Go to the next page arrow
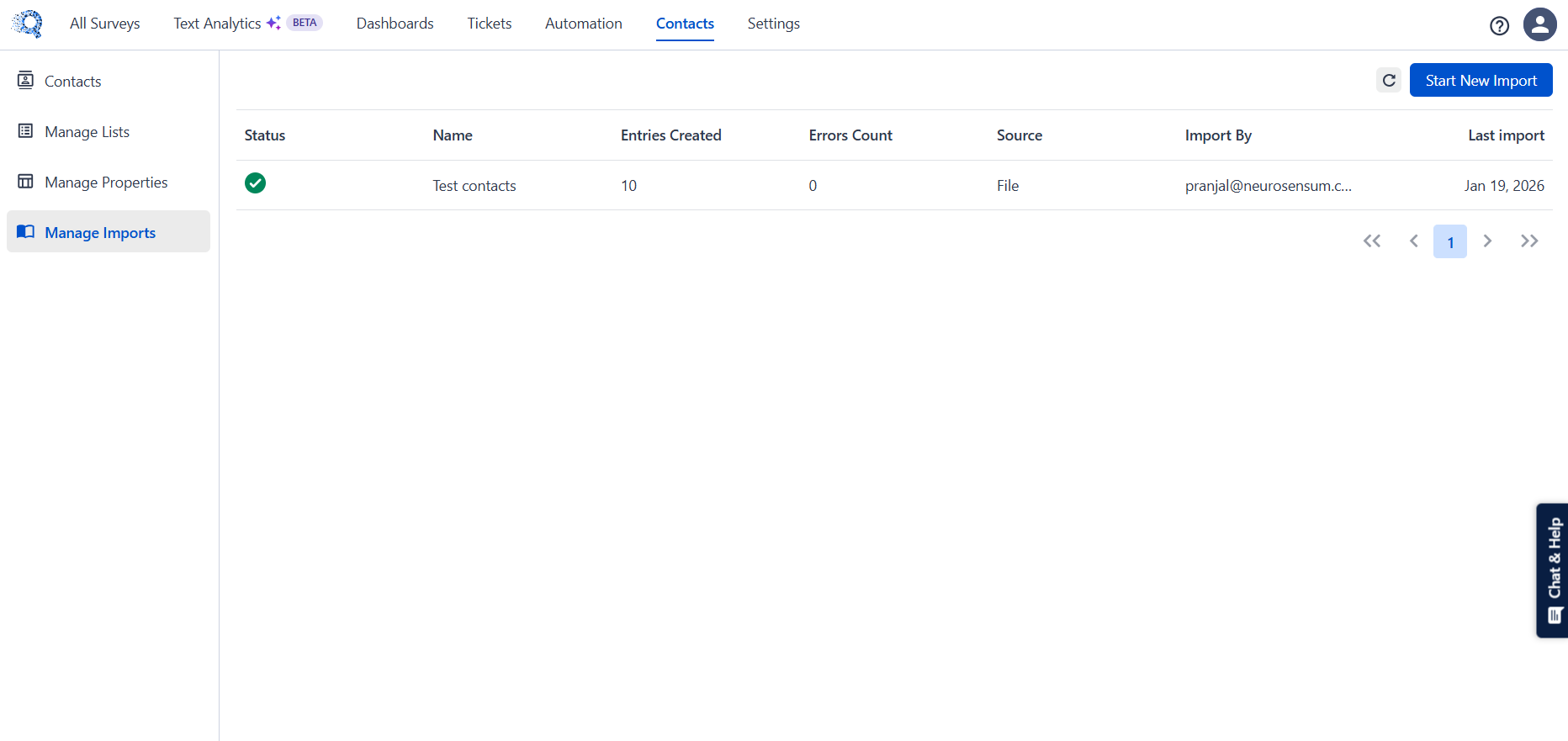 pyautogui.click(x=1487, y=241)
